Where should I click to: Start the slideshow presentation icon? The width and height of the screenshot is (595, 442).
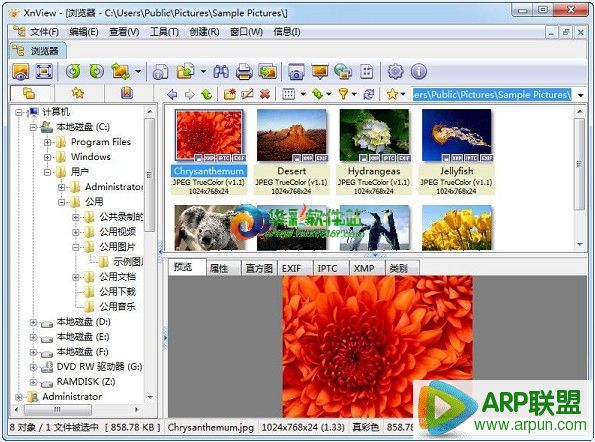coord(320,71)
